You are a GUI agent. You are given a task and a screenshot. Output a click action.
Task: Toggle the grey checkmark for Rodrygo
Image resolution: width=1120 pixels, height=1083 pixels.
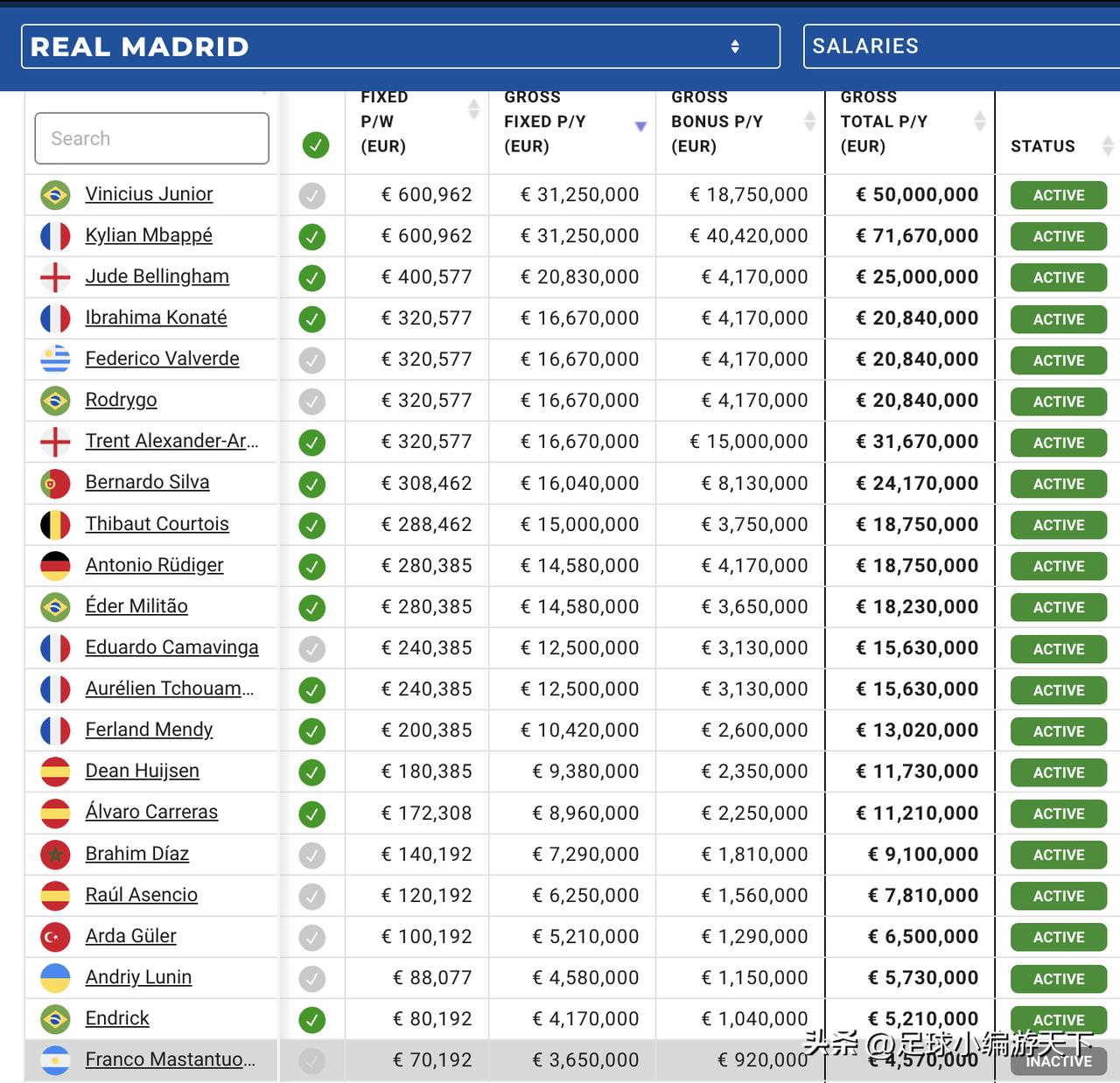point(311,402)
